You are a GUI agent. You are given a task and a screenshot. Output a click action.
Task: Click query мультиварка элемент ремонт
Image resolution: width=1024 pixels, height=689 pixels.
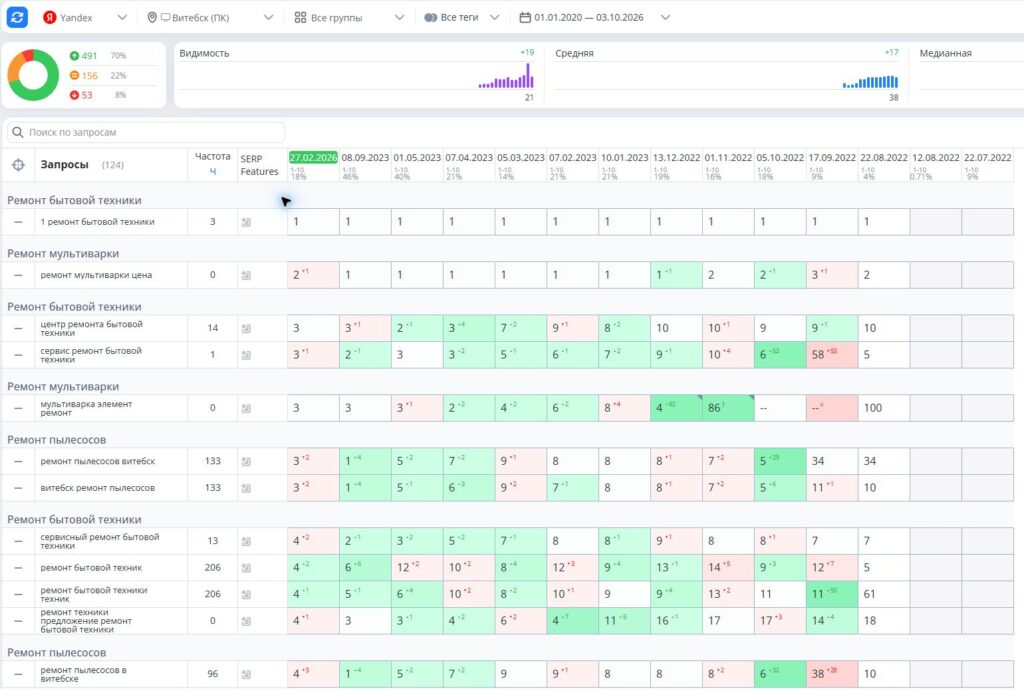coord(86,408)
